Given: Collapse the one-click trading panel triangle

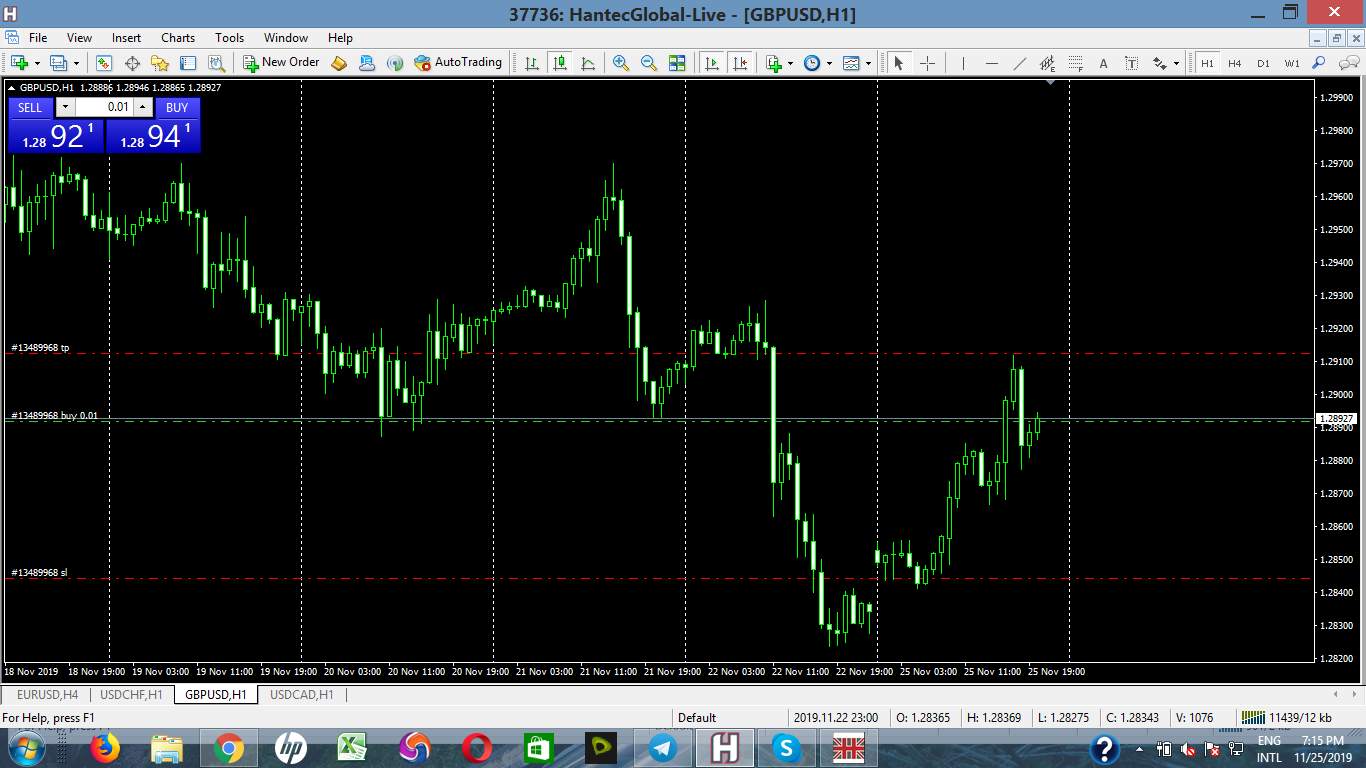Looking at the screenshot, I should (11, 88).
